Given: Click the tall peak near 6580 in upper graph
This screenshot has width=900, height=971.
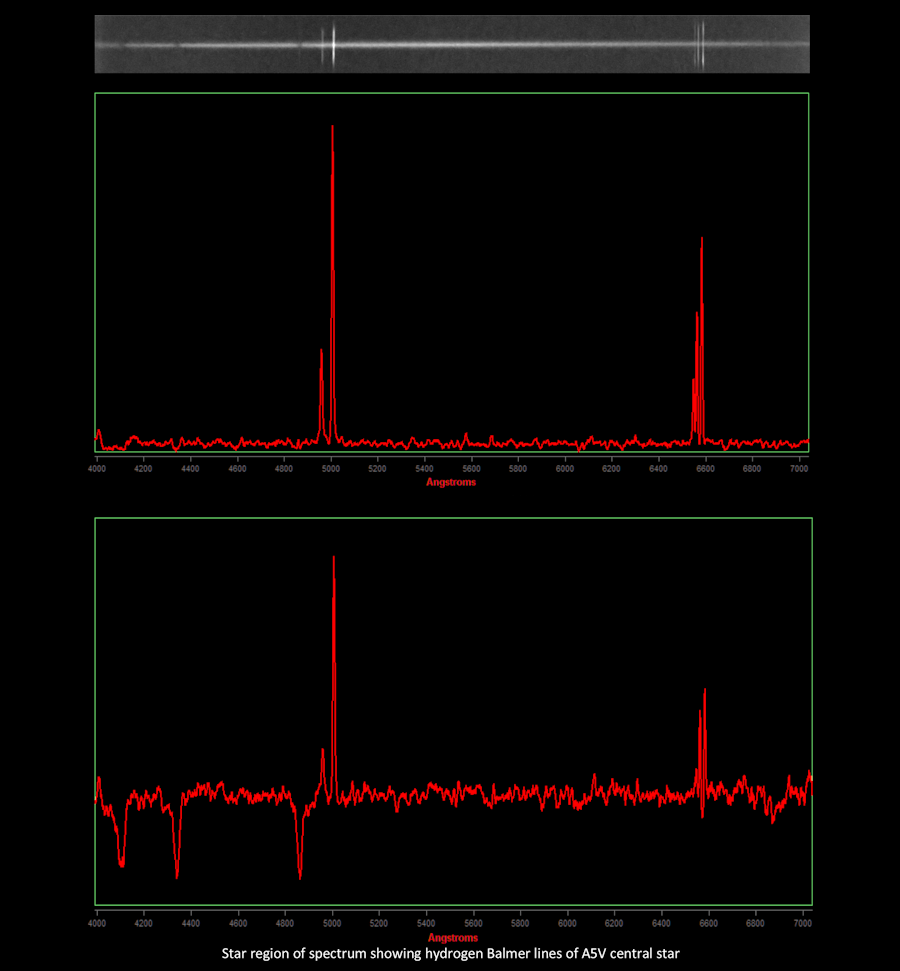Looking at the screenshot, I should 702,242.
